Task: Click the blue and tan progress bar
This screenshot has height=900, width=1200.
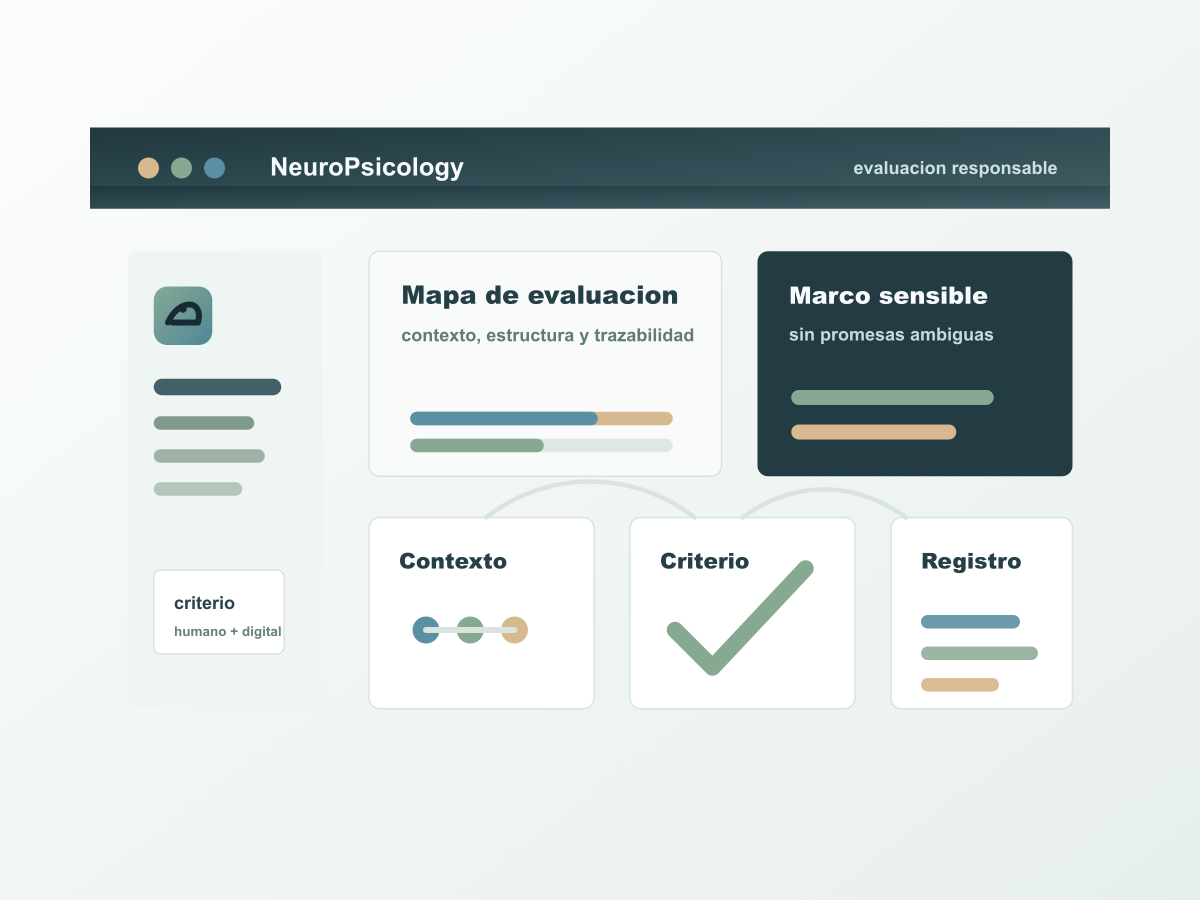Action: [x=541, y=418]
